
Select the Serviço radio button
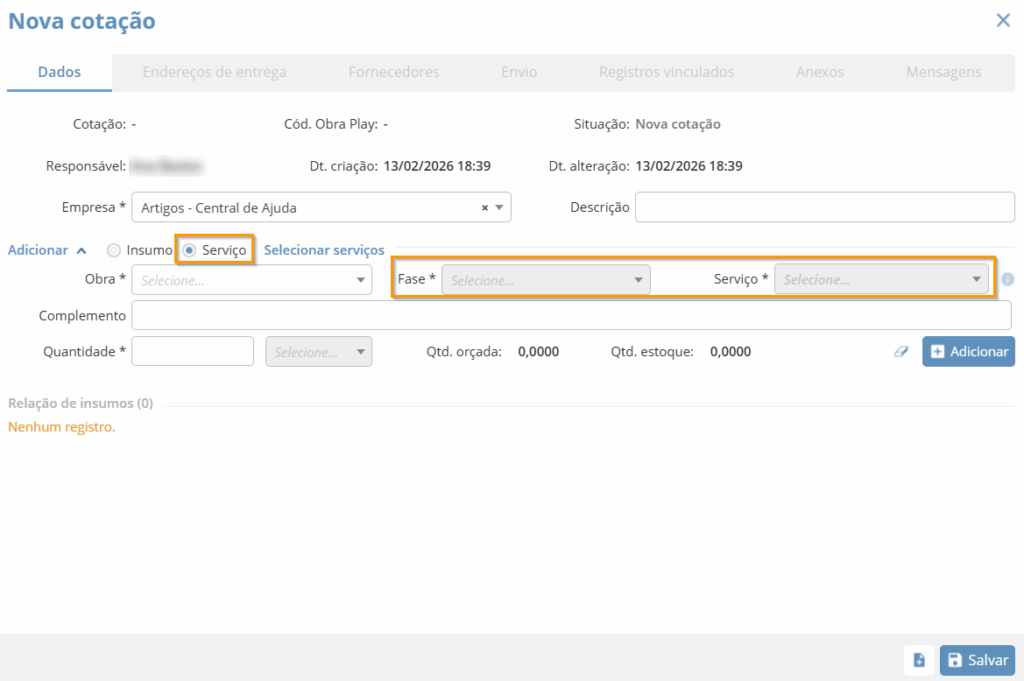(x=190, y=250)
